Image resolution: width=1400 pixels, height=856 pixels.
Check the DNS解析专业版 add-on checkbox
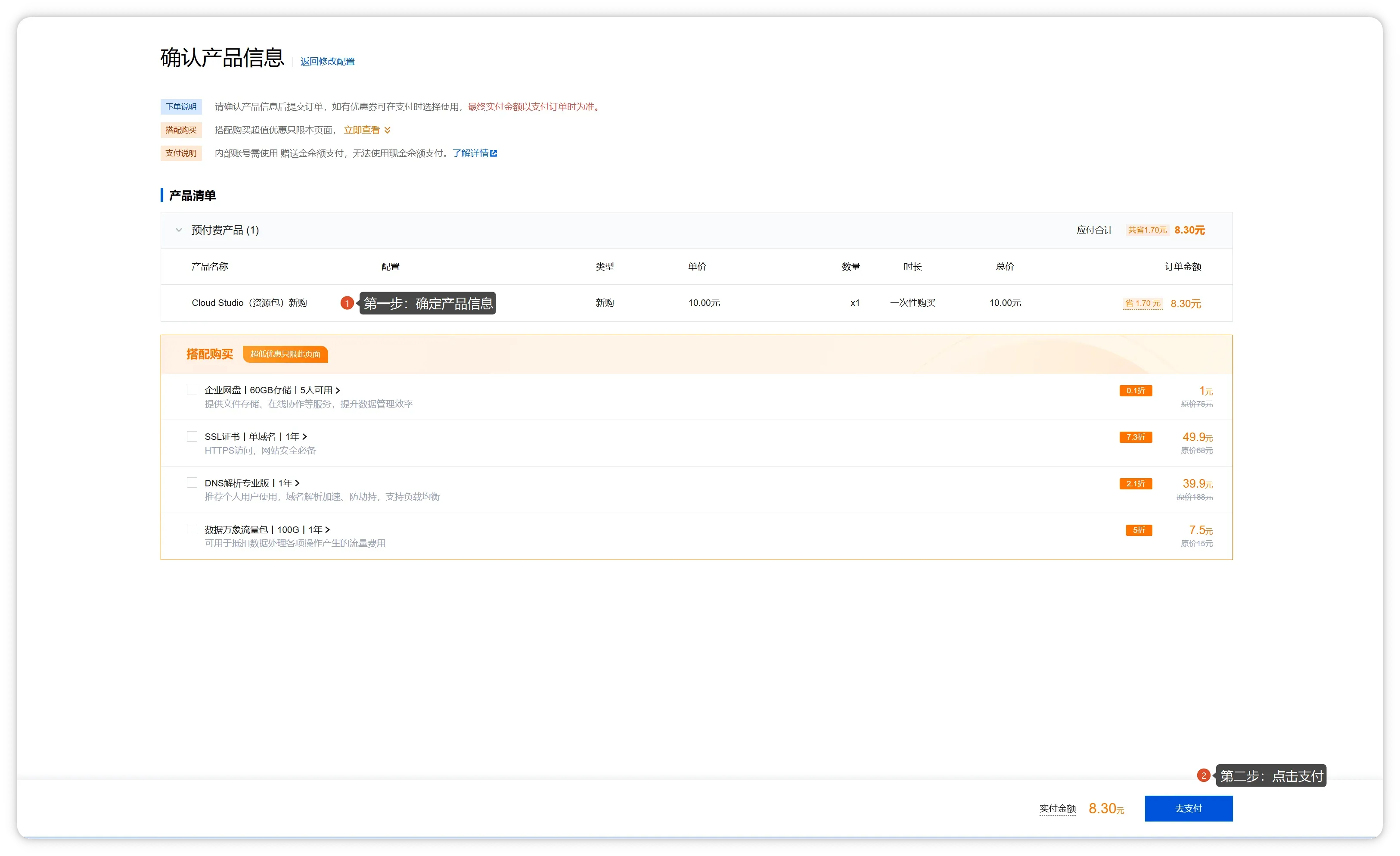pos(192,482)
